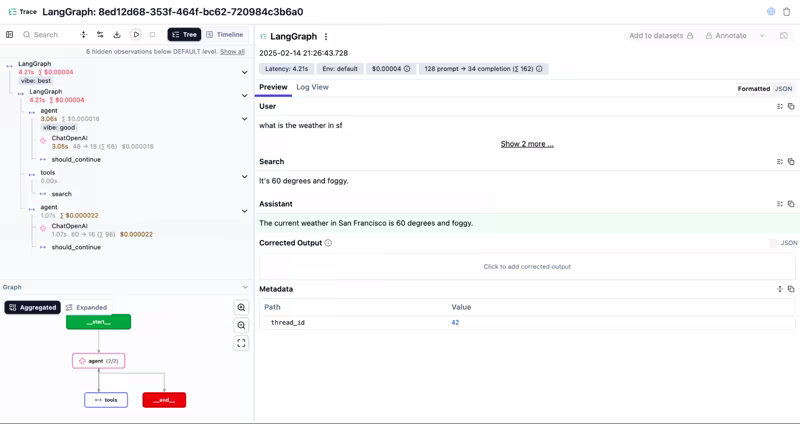Click the tools graph node
800x424 pixels.
tap(106, 400)
